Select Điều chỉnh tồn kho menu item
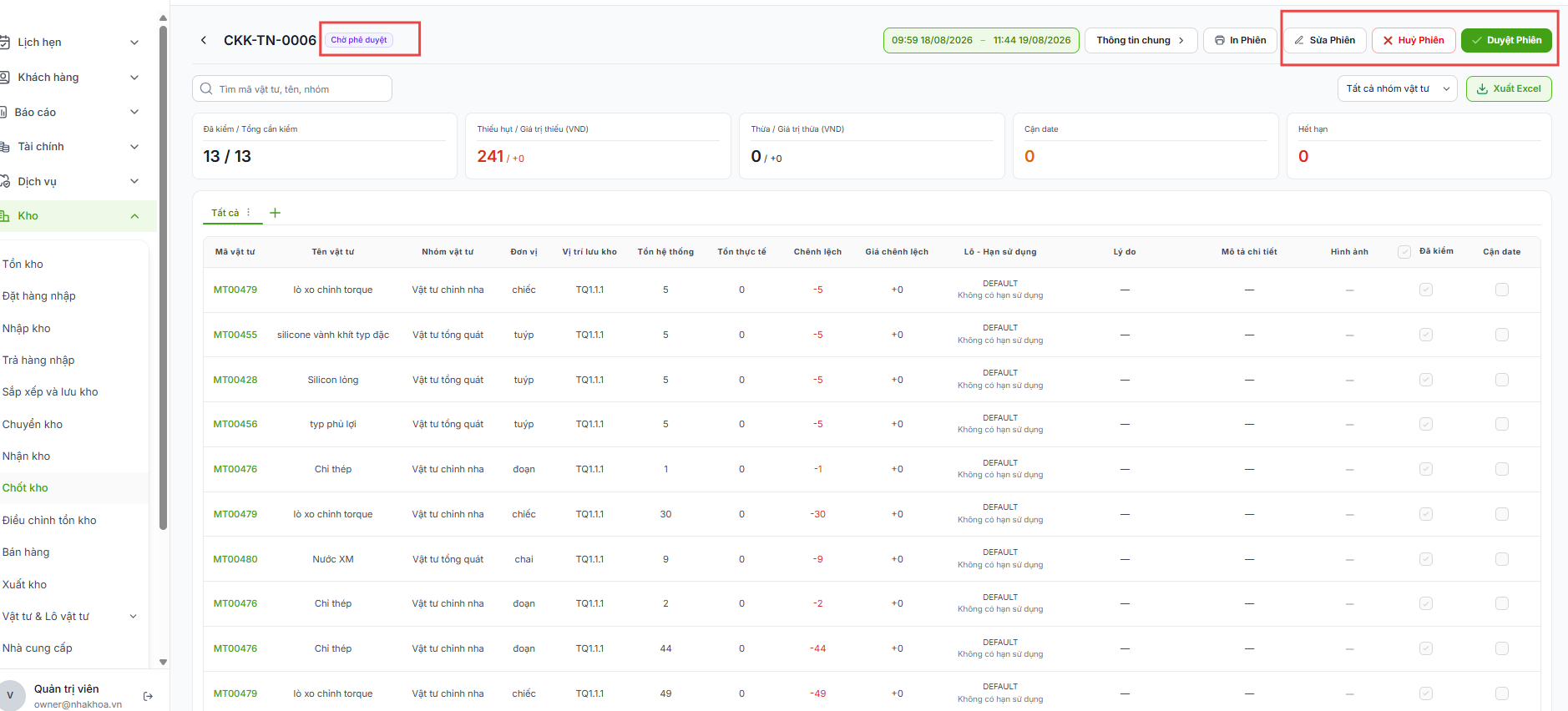The width and height of the screenshot is (1568, 711). 49,520
